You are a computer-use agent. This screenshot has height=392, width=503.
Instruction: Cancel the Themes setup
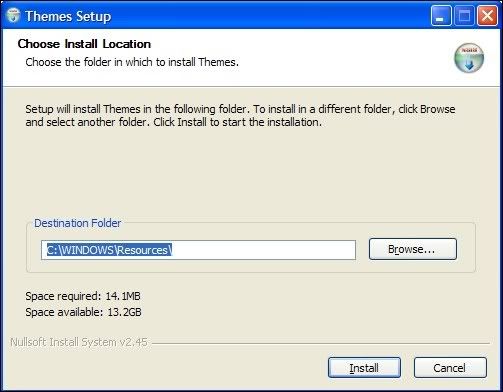450,368
